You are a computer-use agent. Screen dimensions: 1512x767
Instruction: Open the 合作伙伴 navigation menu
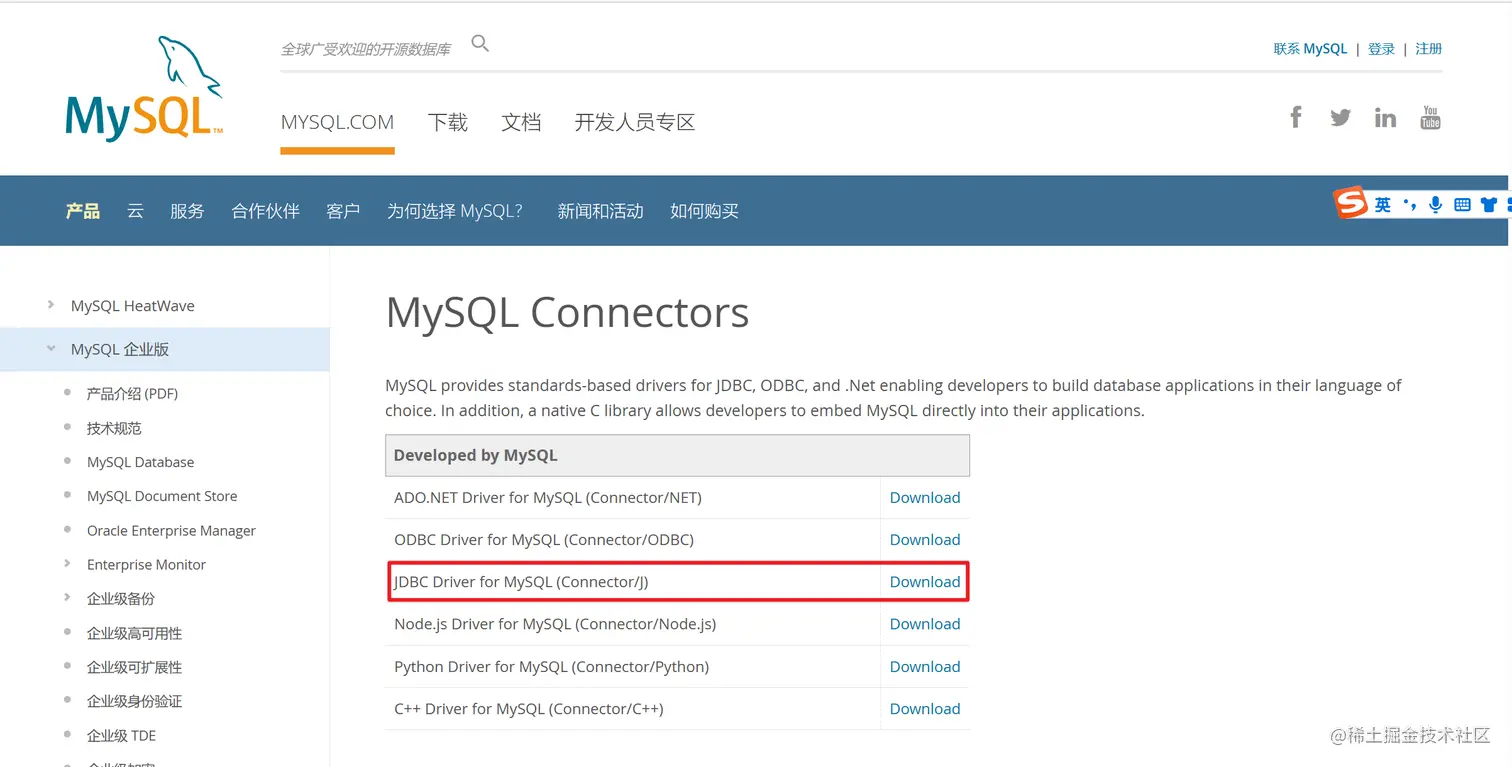[x=265, y=211]
